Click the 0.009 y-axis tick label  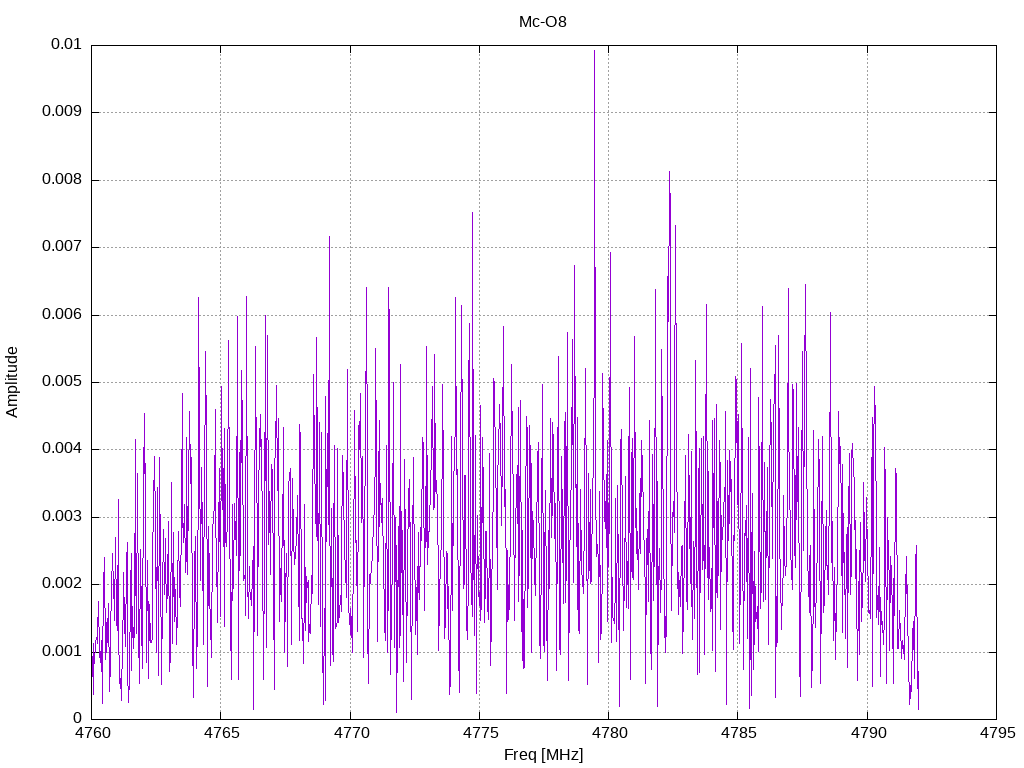62,112
